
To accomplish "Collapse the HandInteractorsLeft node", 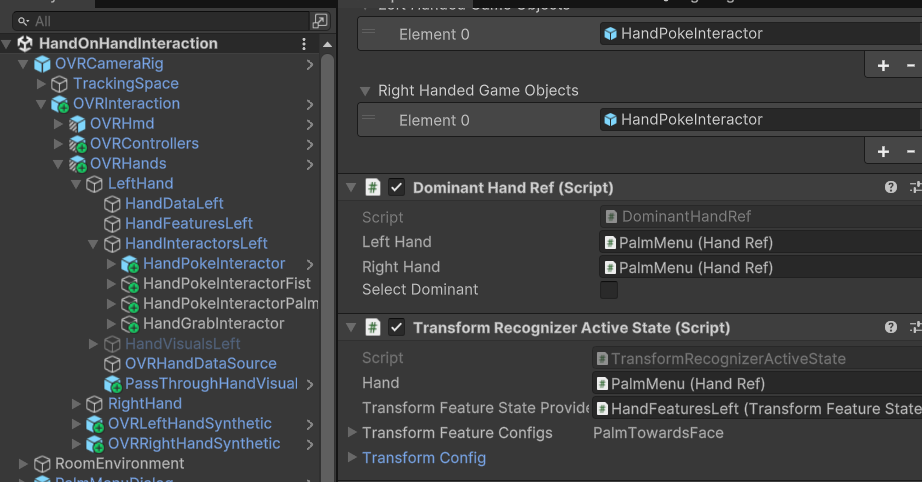I will [93, 244].
